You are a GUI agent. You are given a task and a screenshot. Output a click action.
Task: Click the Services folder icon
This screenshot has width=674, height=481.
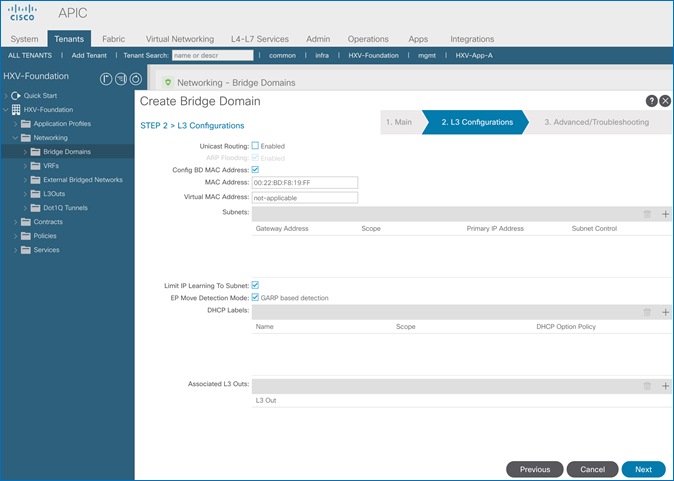pyautogui.click(x=26, y=250)
